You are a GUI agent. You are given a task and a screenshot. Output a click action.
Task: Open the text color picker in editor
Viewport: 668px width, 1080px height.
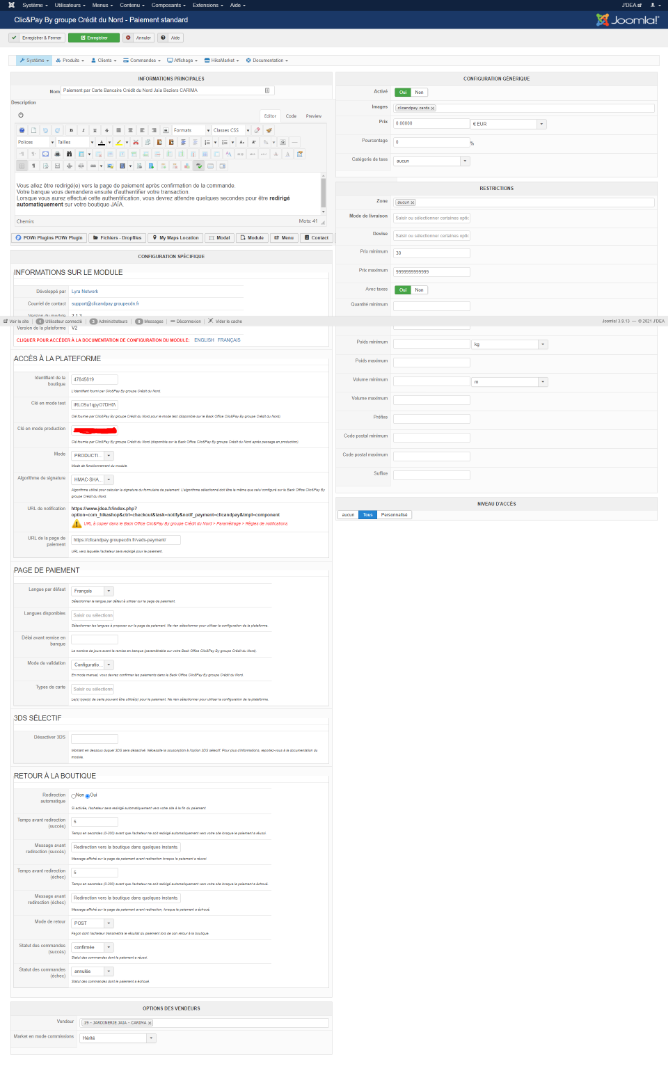point(109,142)
